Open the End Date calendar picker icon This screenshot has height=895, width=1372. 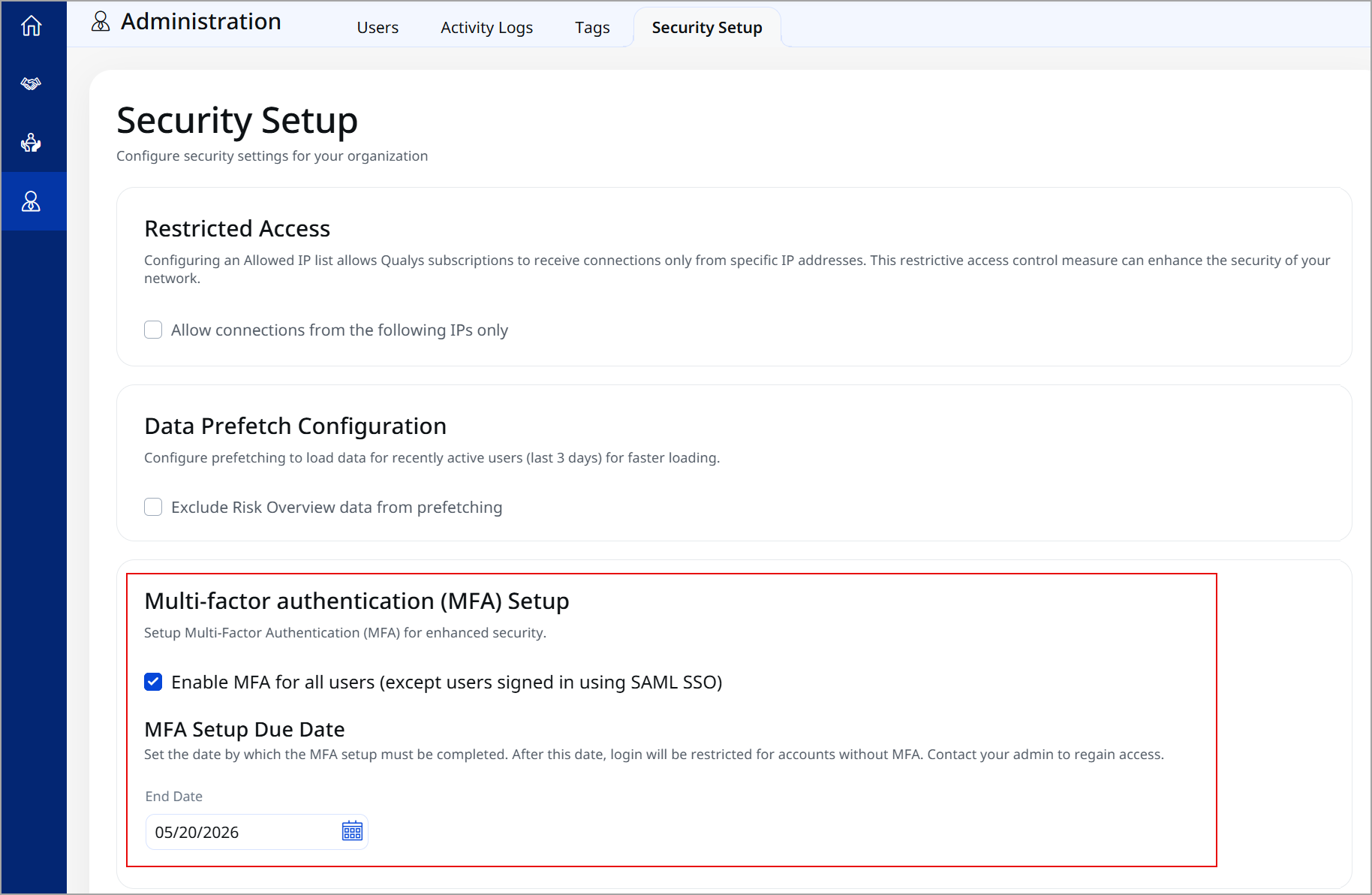click(x=352, y=831)
